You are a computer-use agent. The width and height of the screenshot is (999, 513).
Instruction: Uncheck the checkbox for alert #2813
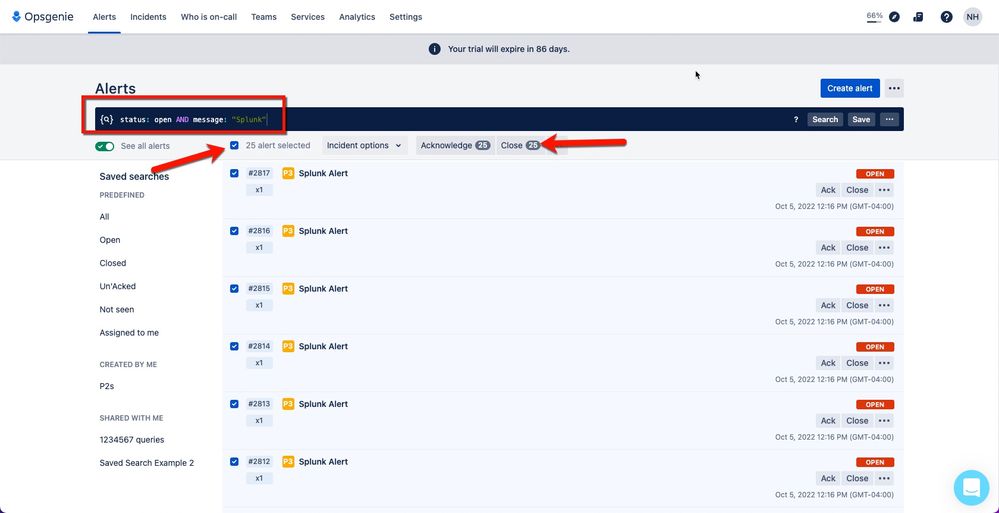click(234, 404)
